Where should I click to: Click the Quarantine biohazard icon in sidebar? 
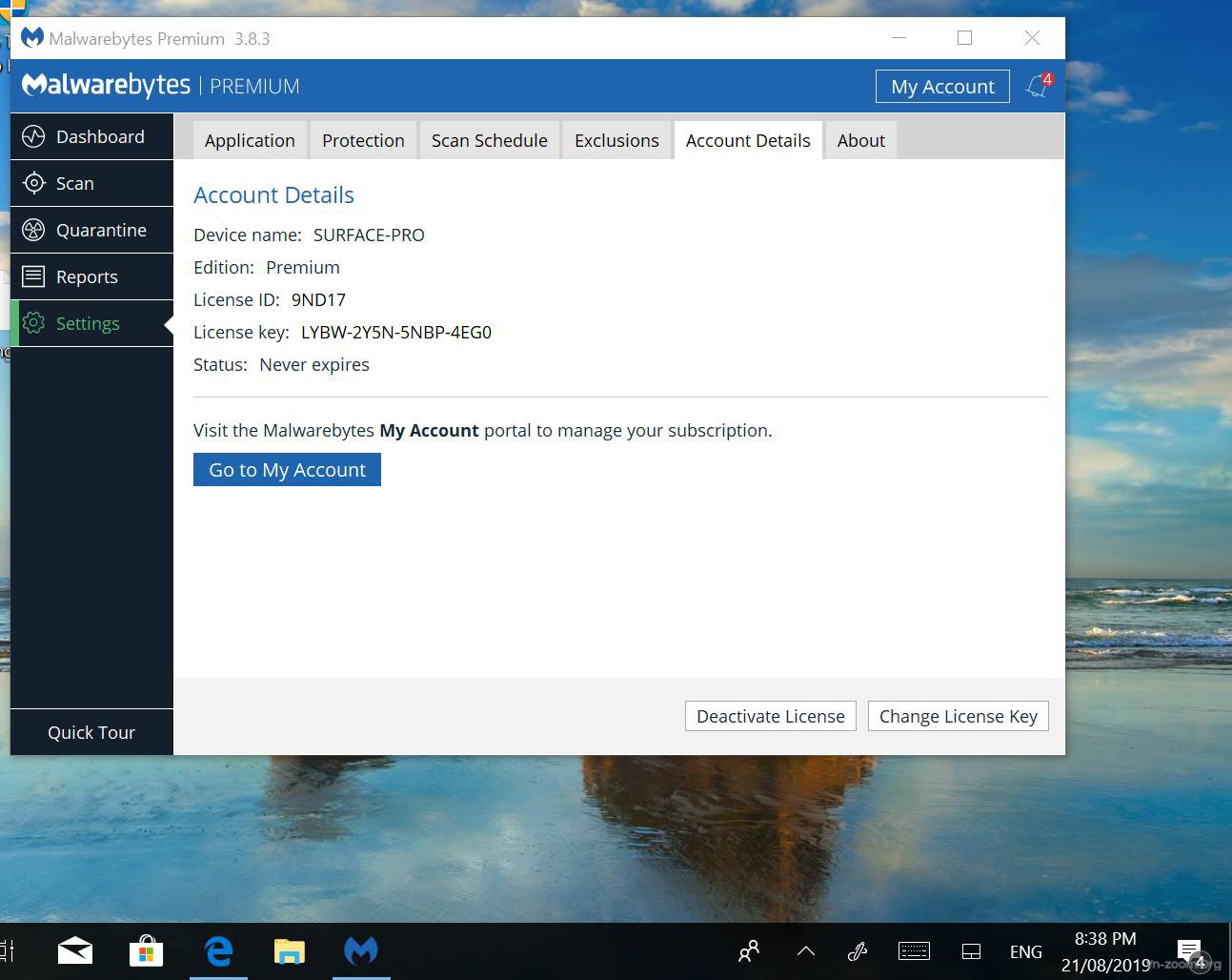[x=33, y=230]
